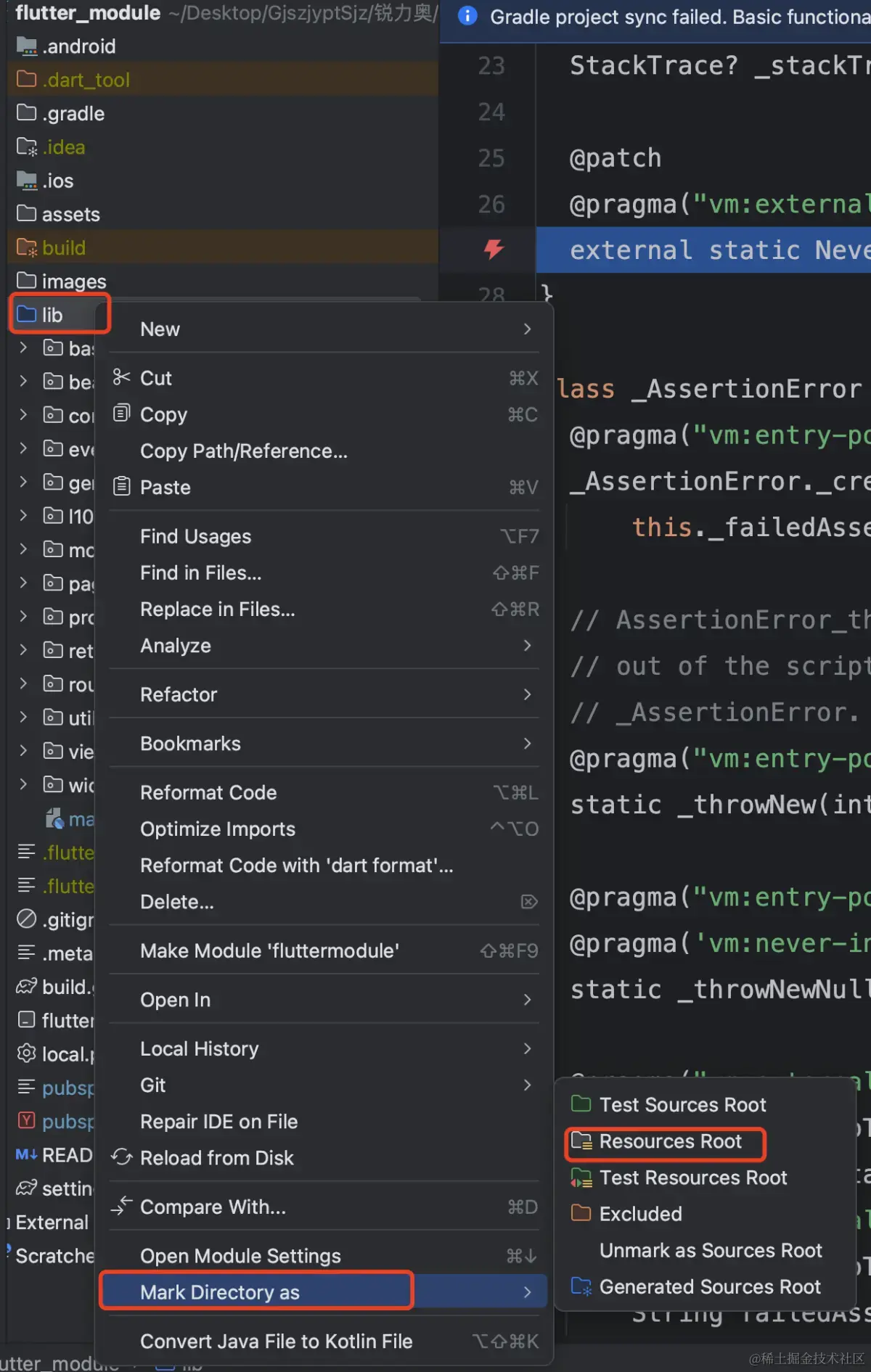Expand the 'wic' folder under lib
This screenshot has width=871, height=1372.
click(x=23, y=784)
